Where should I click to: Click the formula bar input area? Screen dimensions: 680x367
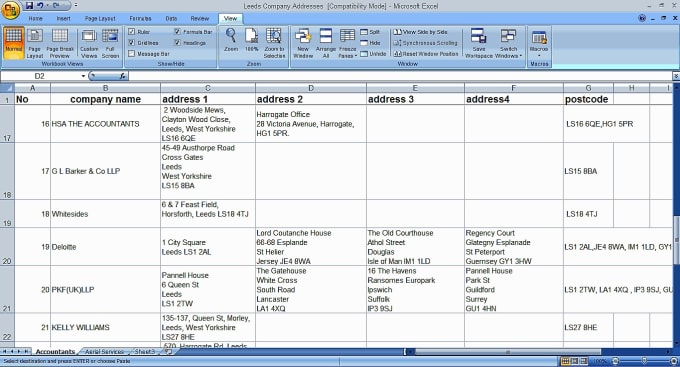pos(399,76)
